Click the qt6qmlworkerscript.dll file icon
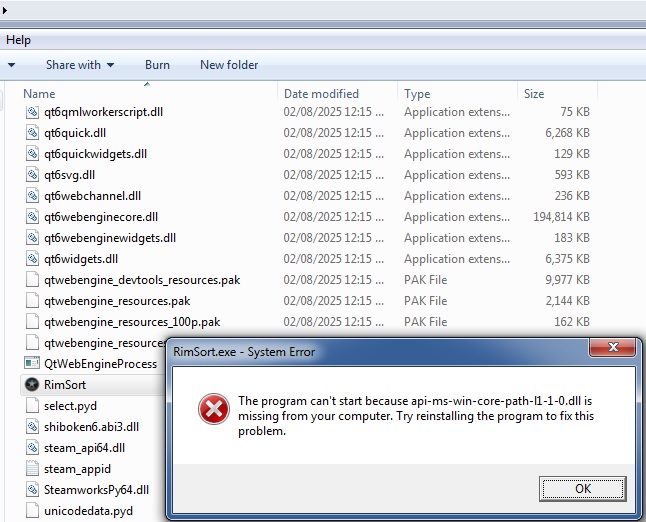 32,112
